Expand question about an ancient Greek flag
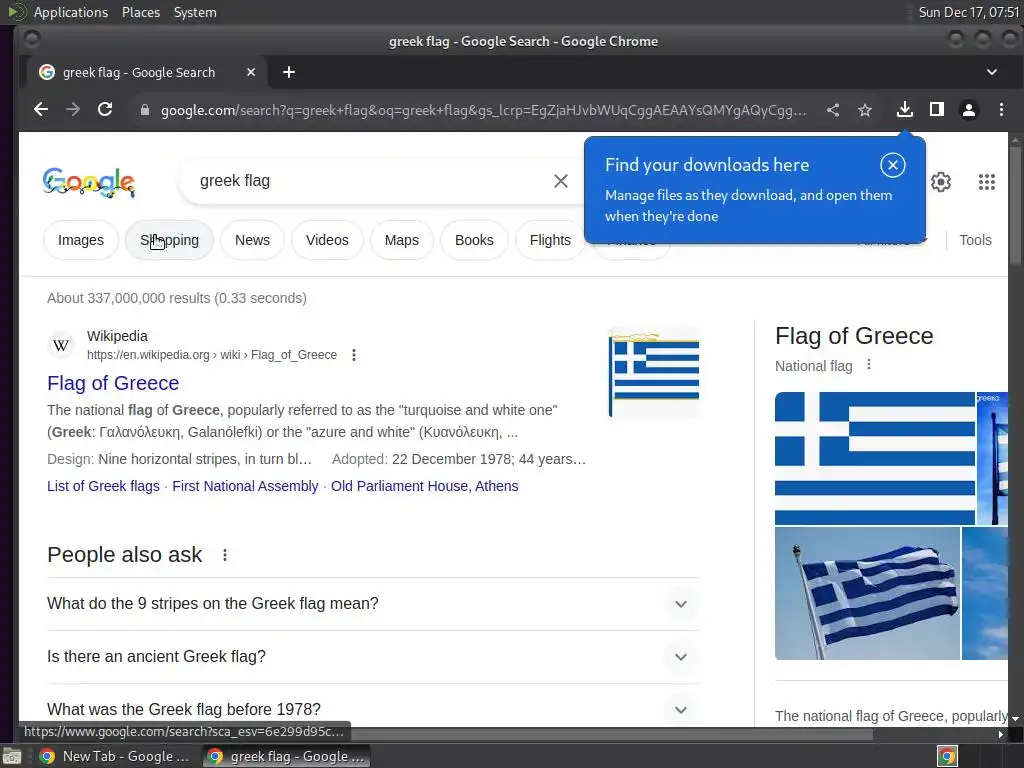1024x768 pixels. [373, 657]
